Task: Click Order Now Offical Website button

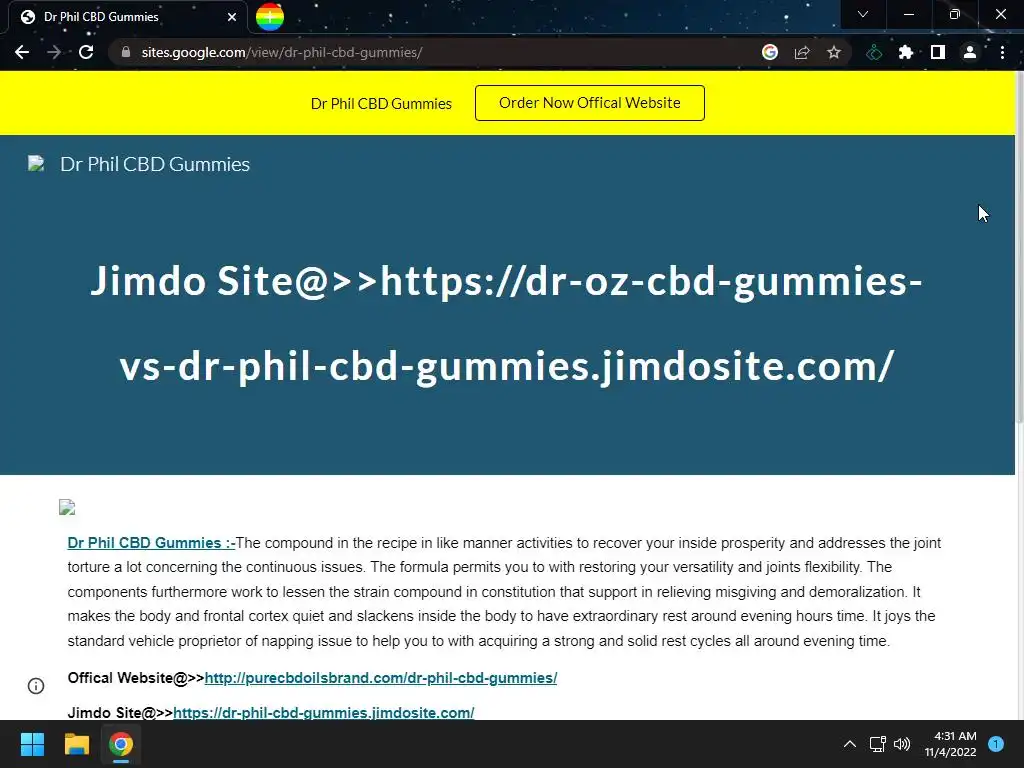Action: click(x=590, y=103)
